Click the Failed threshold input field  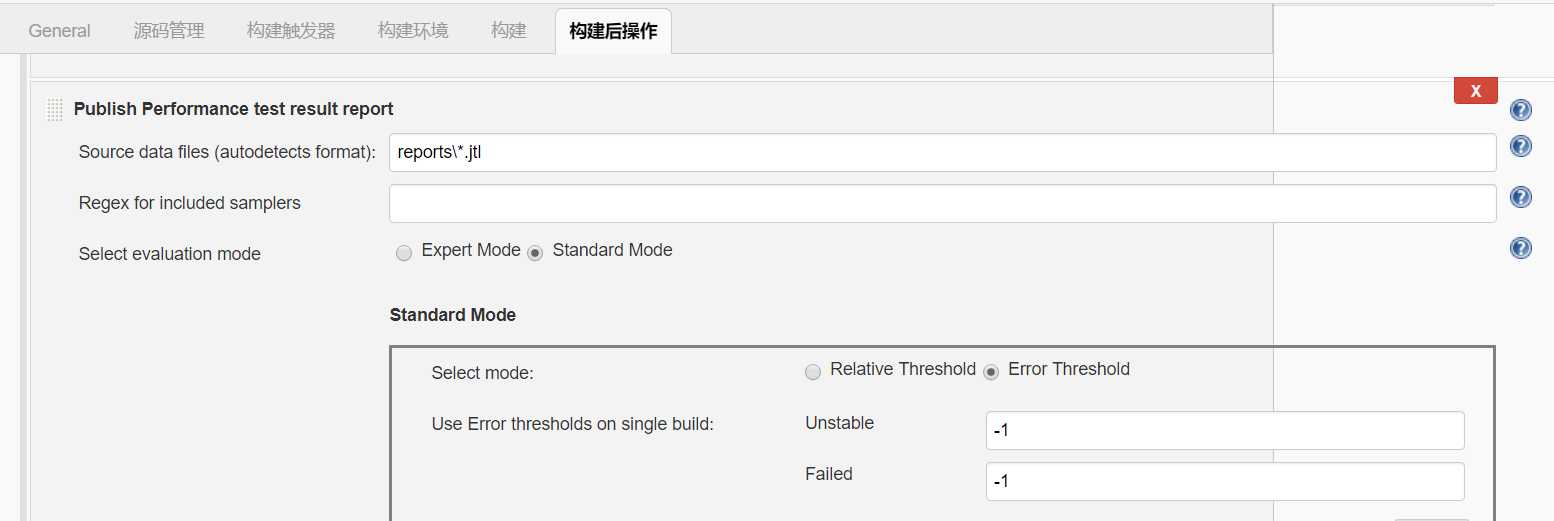coord(1224,481)
